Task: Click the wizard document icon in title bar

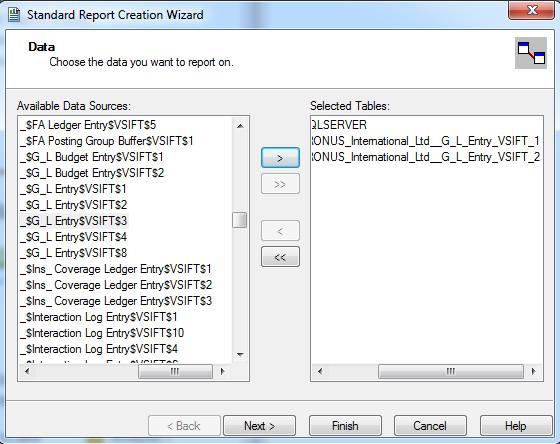Action: (14, 15)
